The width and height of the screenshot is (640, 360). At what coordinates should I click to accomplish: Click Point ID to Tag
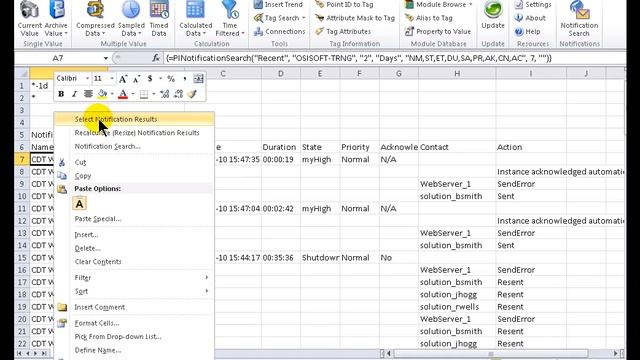pyautogui.click(x=345, y=4)
